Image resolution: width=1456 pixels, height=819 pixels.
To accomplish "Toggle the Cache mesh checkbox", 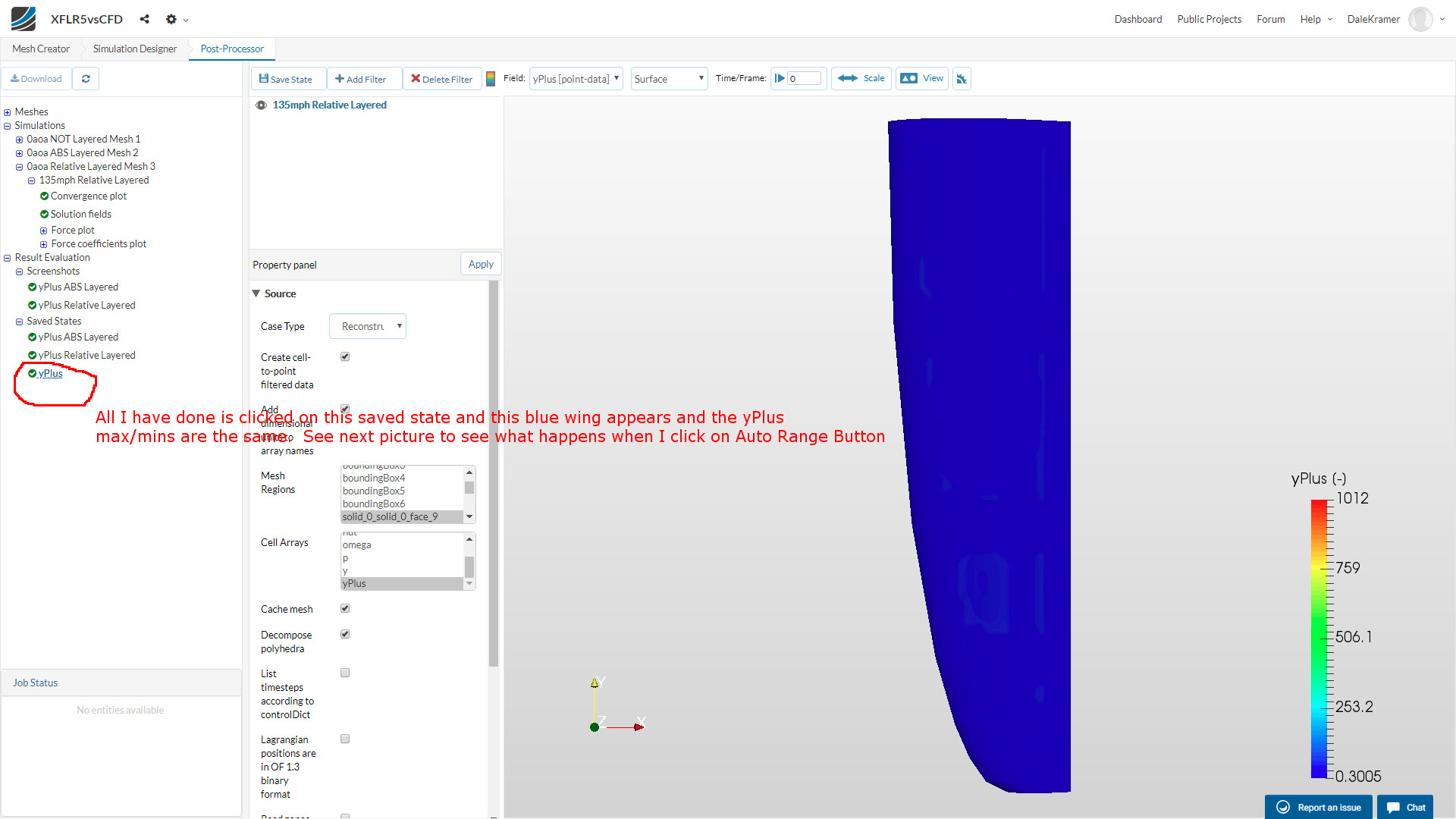I will [x=345, y=608].
